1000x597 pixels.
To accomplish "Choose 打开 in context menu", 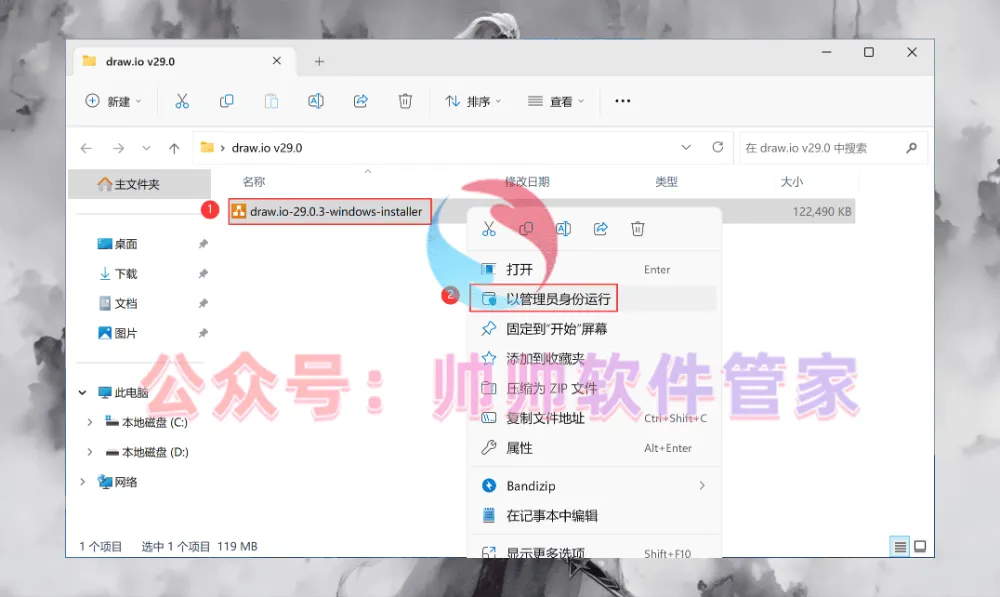I will (594, 269).
